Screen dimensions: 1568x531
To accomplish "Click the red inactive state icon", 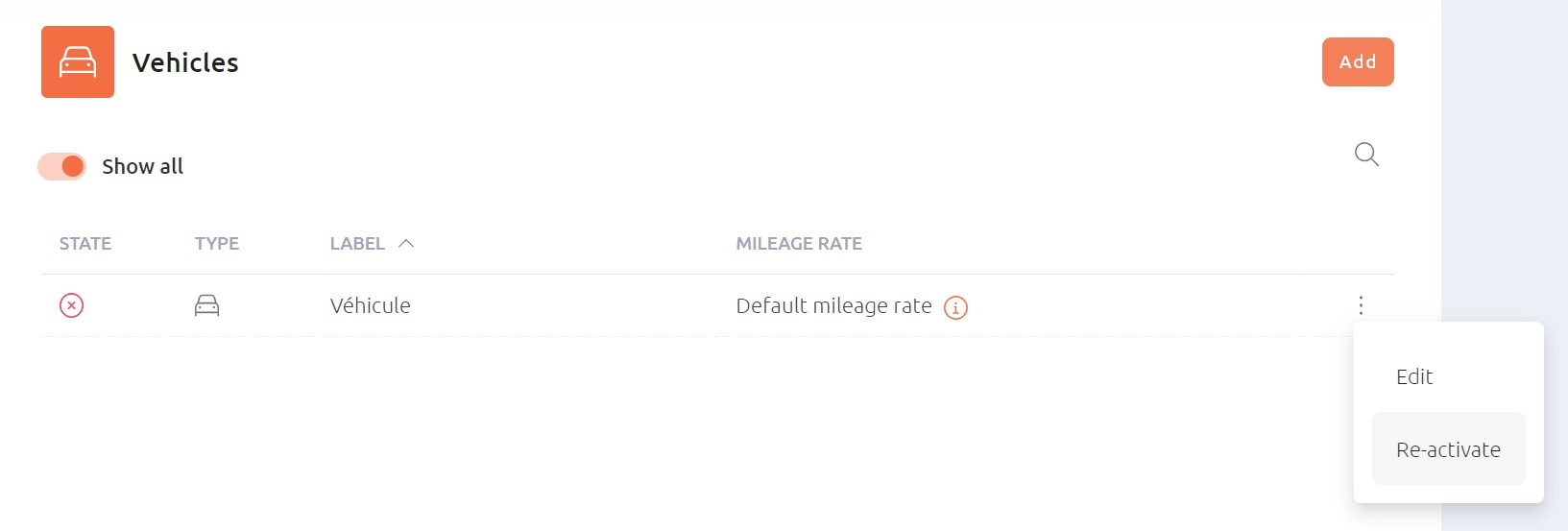I will coord(72,305).
